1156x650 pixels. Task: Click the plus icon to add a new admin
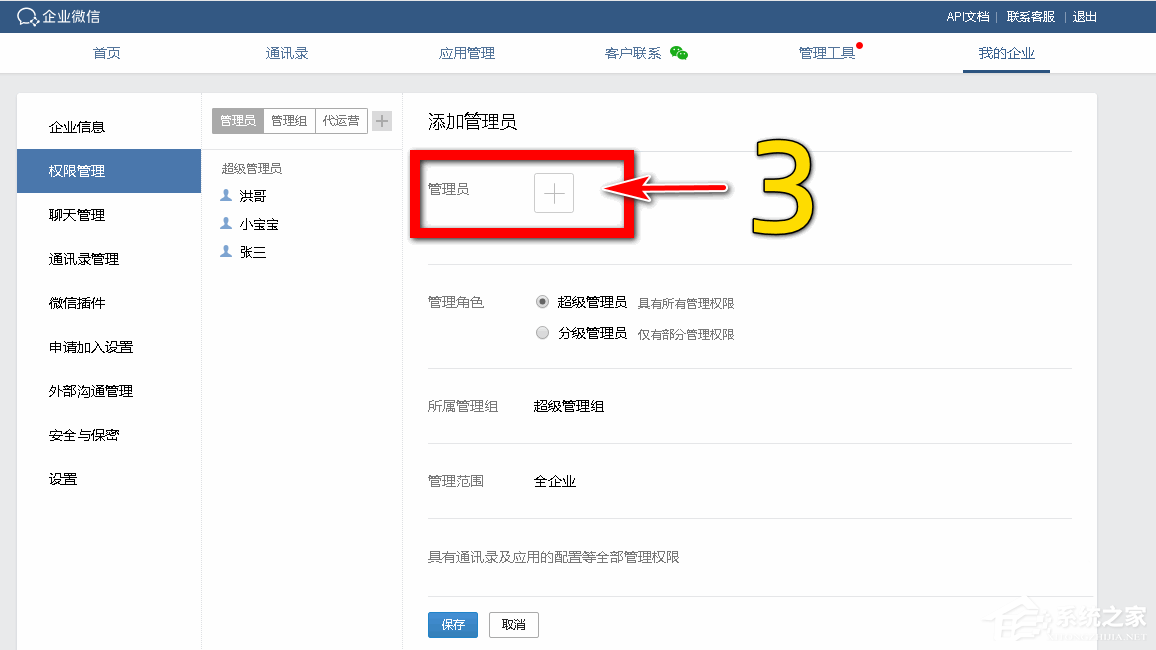(x=554, y=192)
